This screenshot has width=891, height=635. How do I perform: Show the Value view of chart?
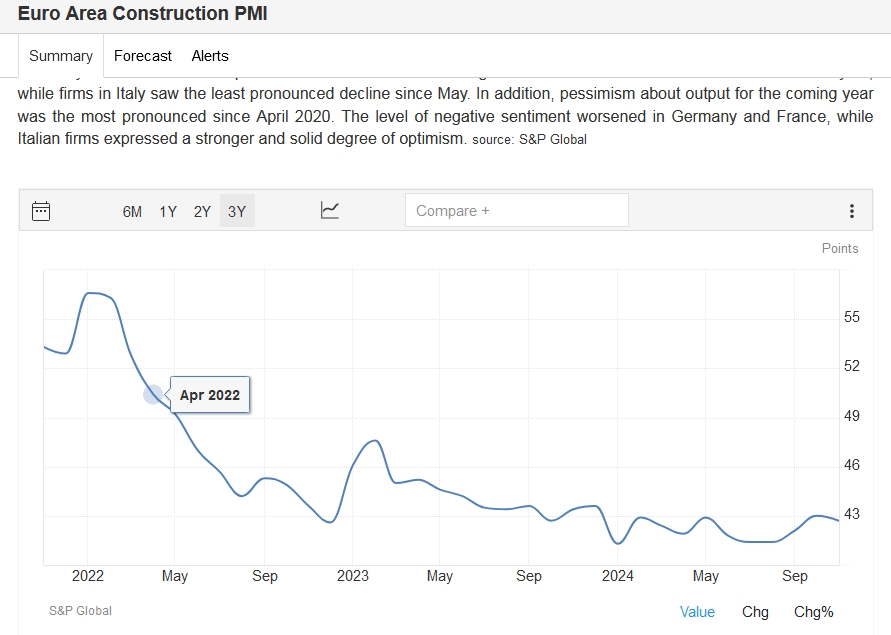[x=697, y=612]
